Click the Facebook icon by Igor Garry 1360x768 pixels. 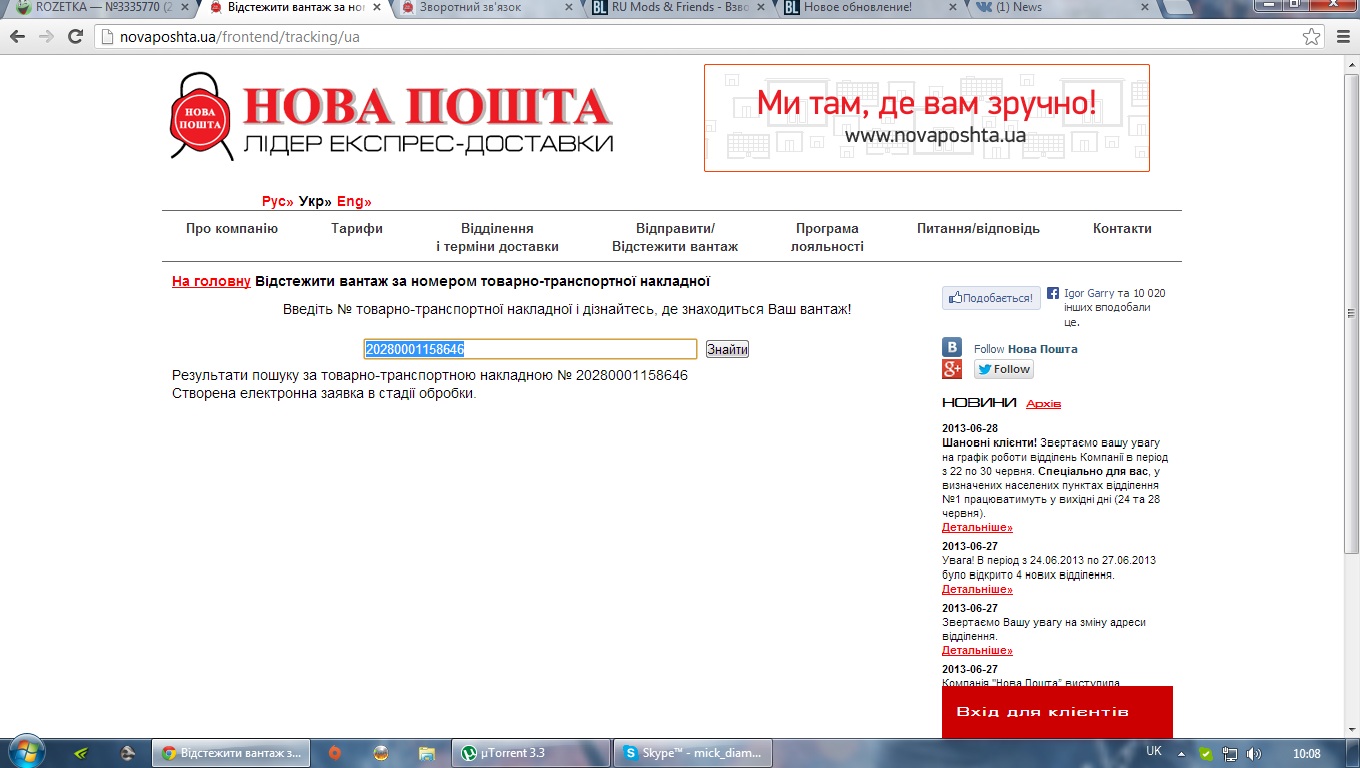click(x=1053, y=293)
